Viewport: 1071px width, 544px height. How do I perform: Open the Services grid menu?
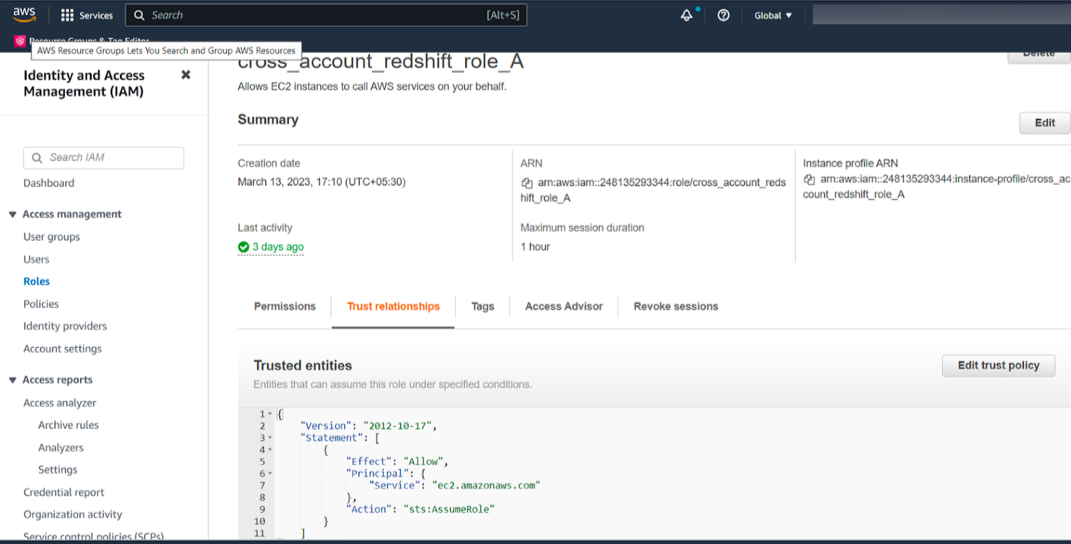(67, 15)
